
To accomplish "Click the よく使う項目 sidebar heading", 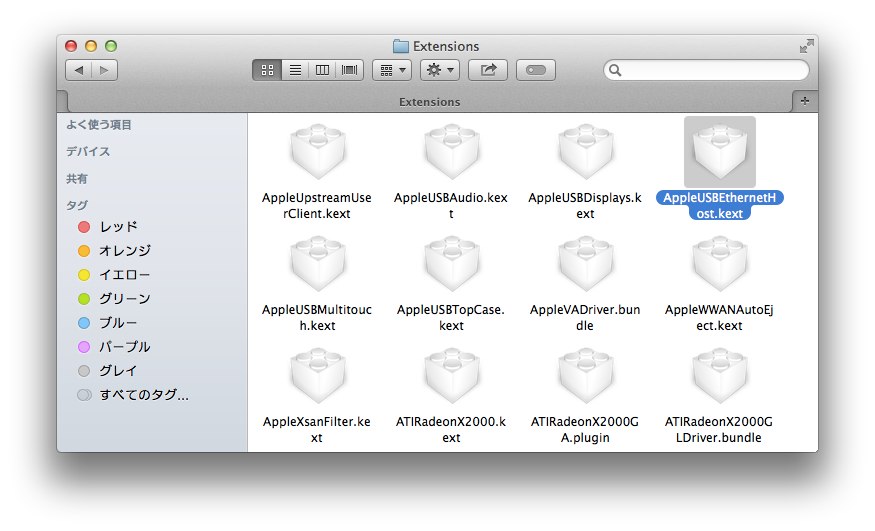I will pyautogui.click(x=99, y=125).
